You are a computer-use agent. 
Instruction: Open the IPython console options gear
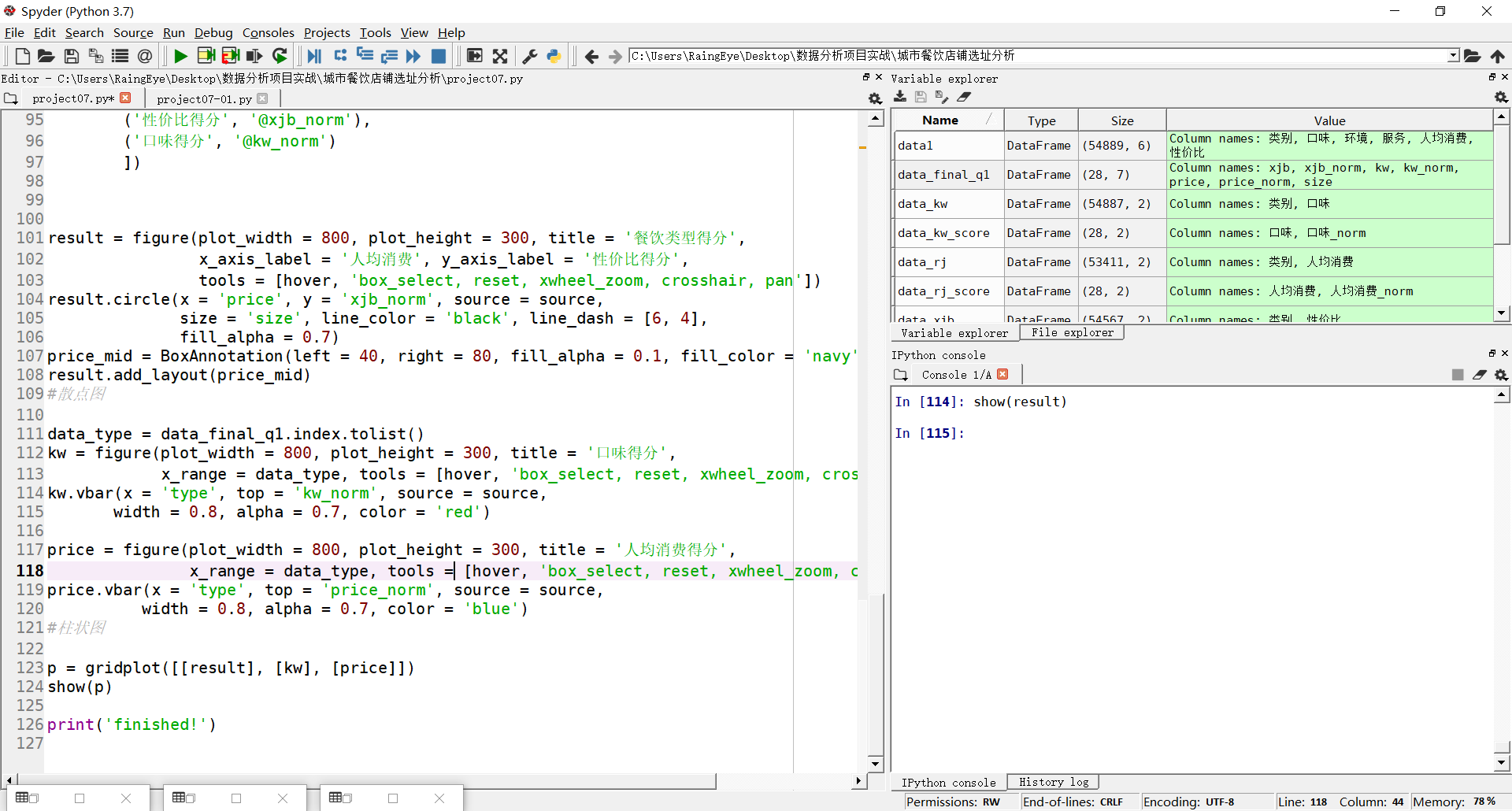[1502, 375]
